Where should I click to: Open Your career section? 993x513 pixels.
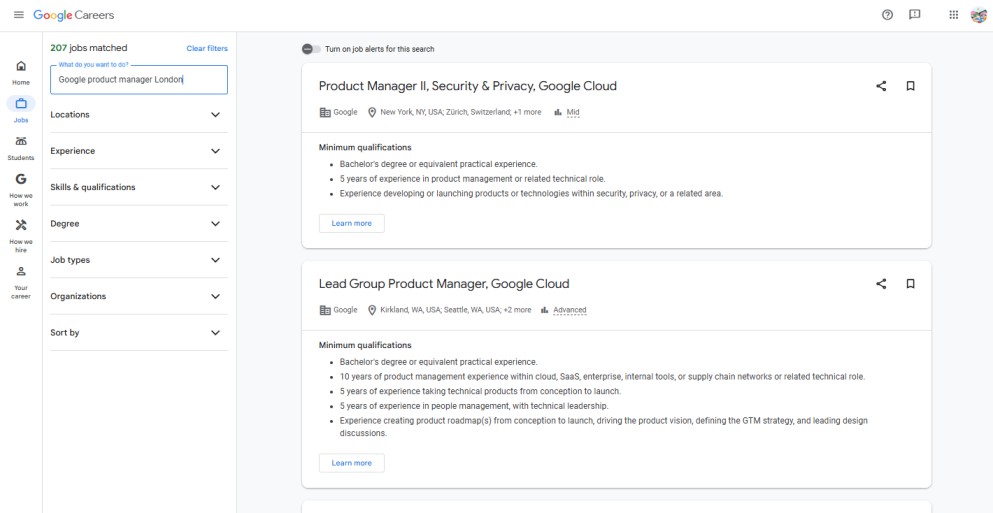click(x=21, y=282)
